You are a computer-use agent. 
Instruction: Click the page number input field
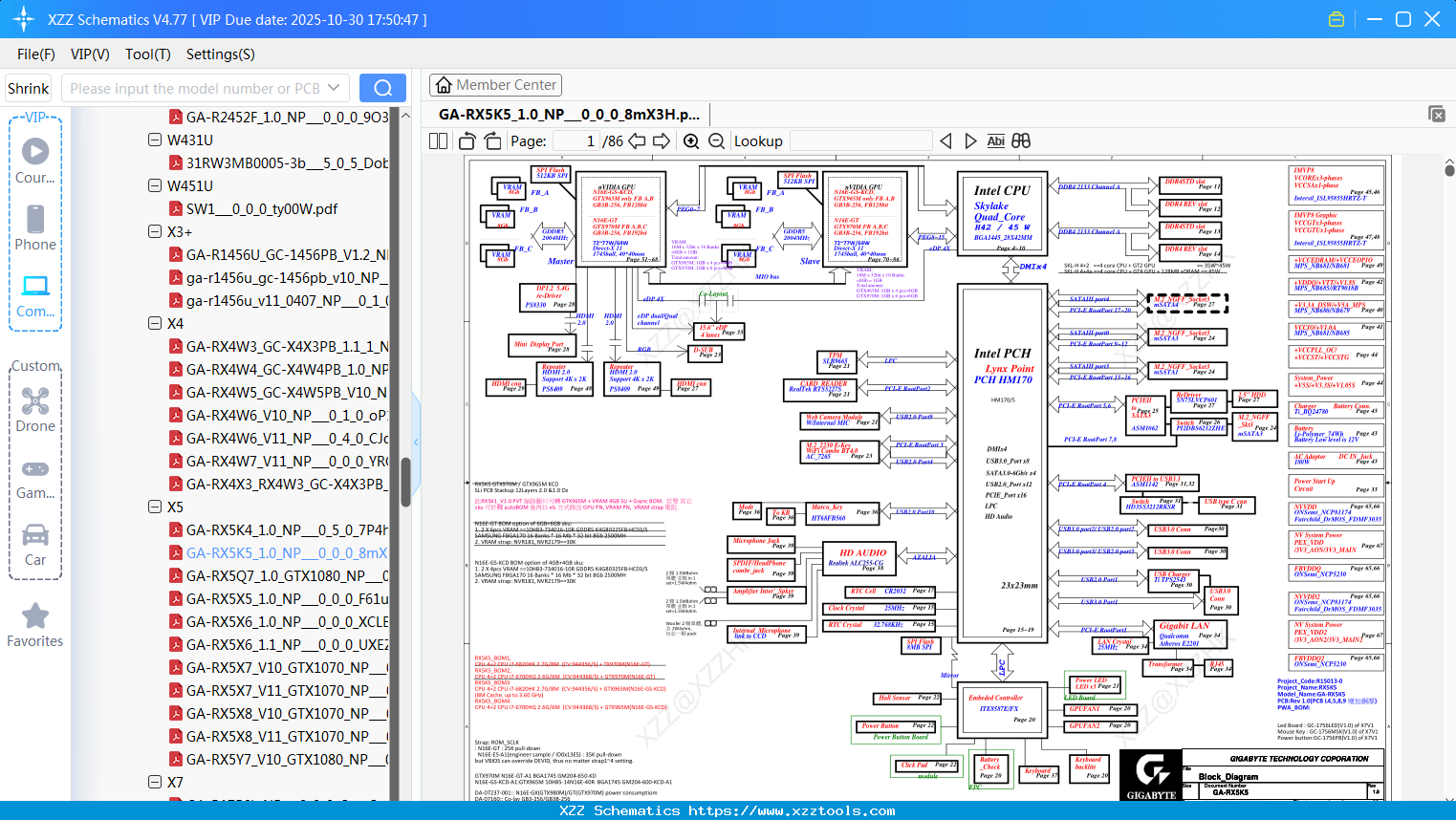pyautogui.click(x=576, y=141)
